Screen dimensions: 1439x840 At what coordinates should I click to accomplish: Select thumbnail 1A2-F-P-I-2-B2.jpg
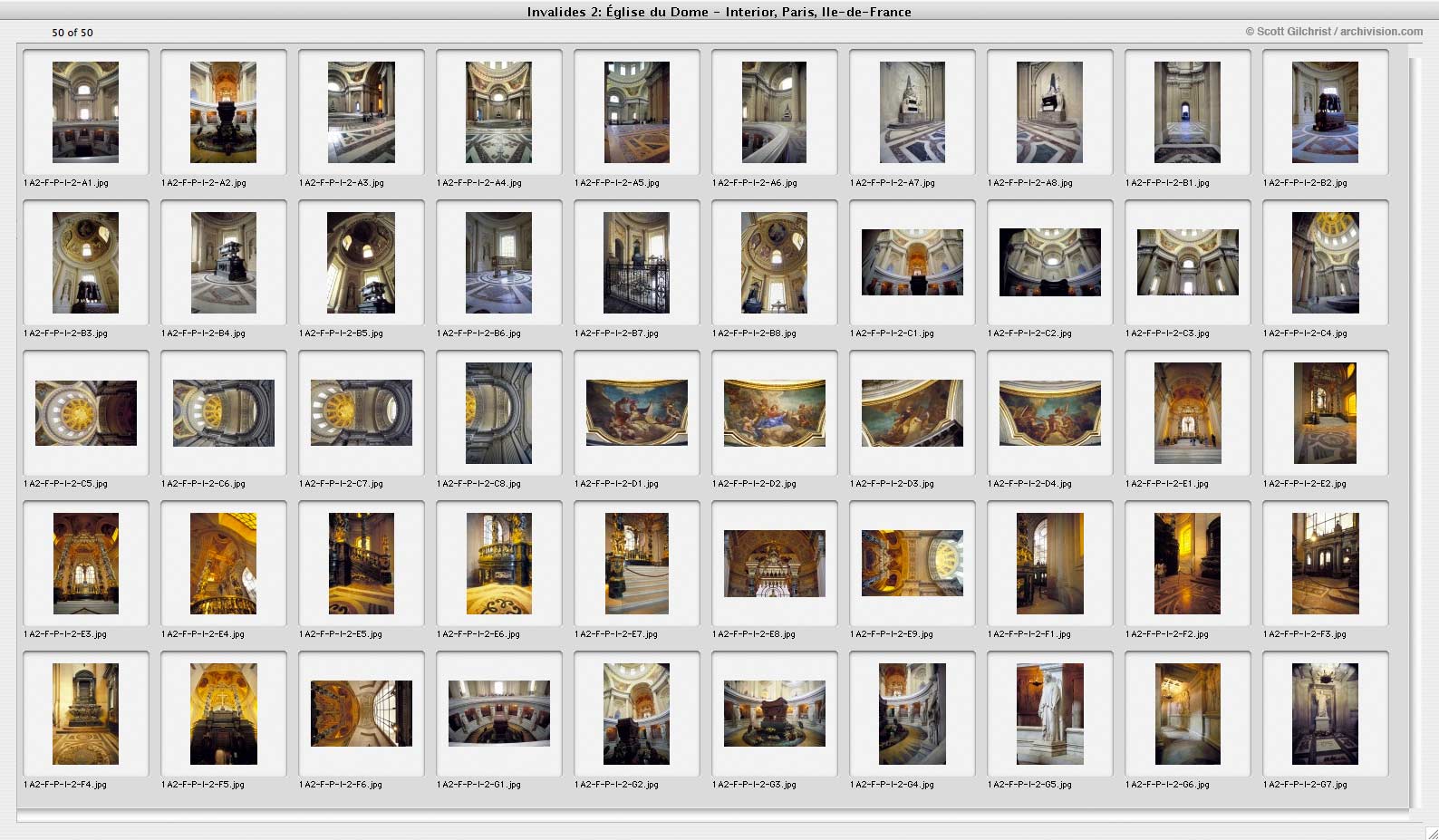tap(1326, 112)
